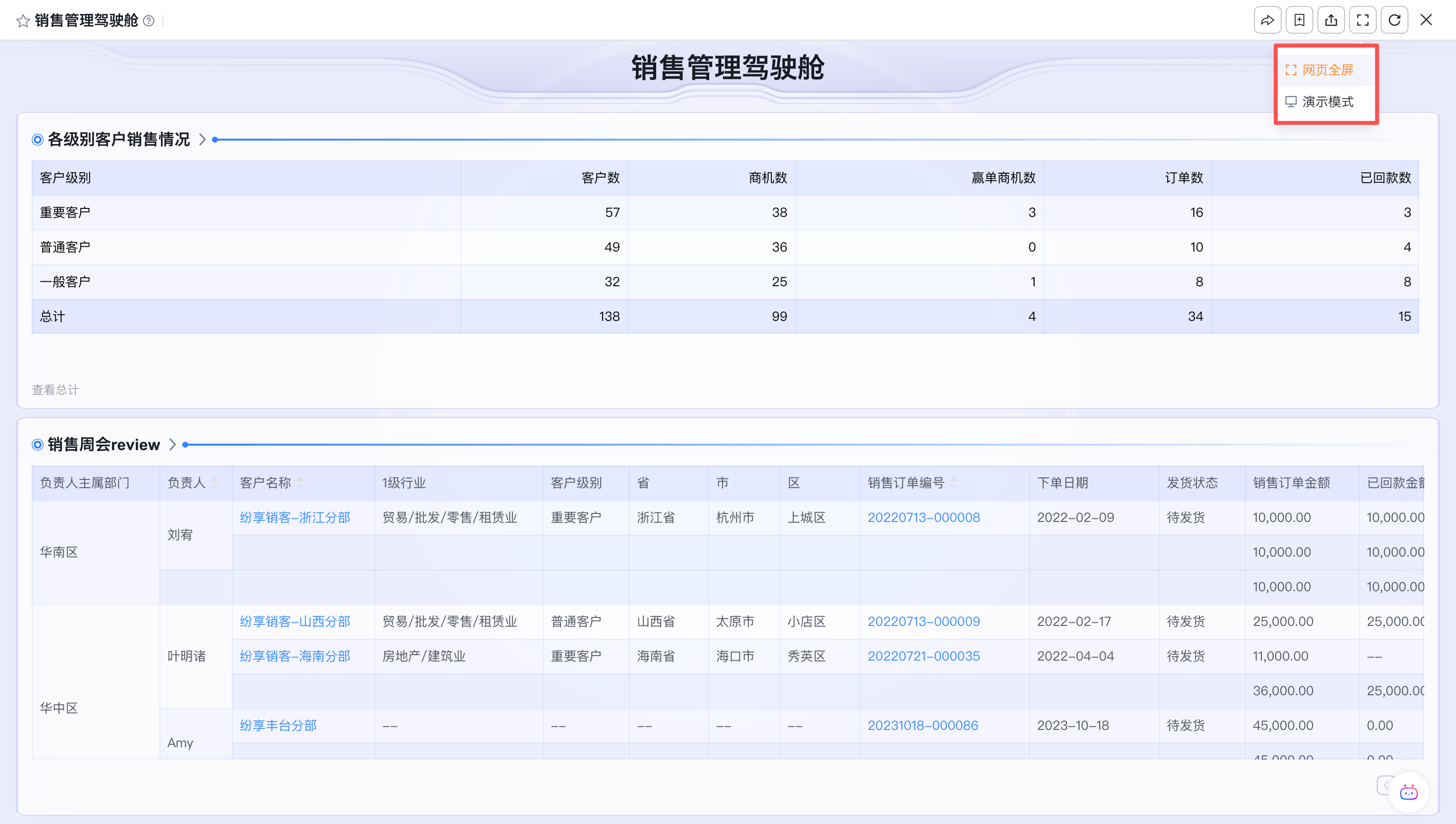
Task: Star the 销售管理驾驶舱 dashboard as favorite
Action: pos(23,21)
